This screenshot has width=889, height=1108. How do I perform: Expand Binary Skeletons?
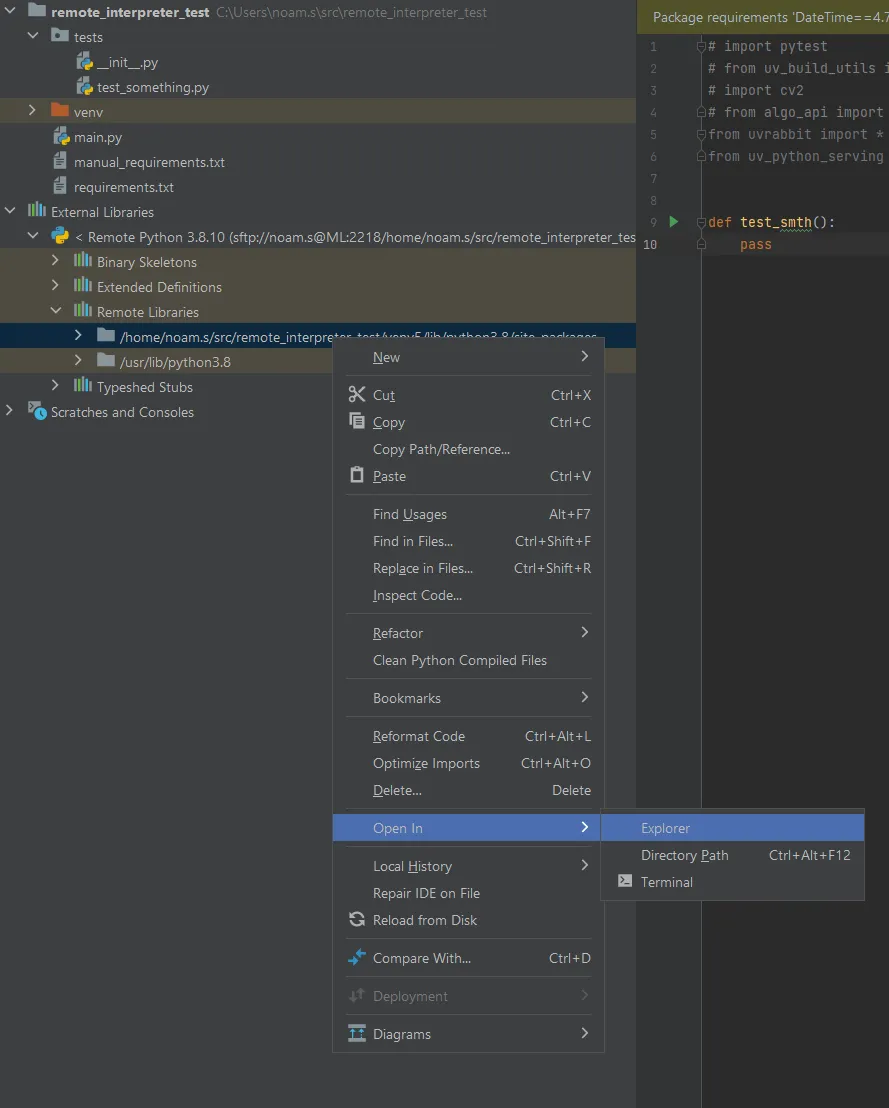point(56,261)
